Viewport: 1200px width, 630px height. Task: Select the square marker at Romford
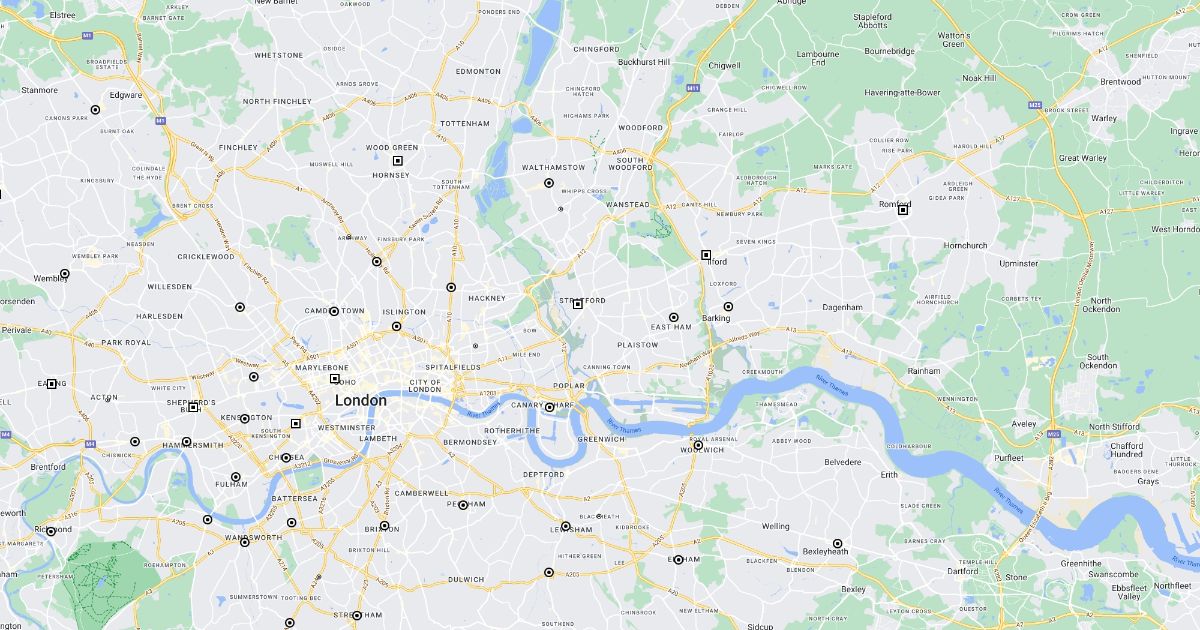click(903, 209)
